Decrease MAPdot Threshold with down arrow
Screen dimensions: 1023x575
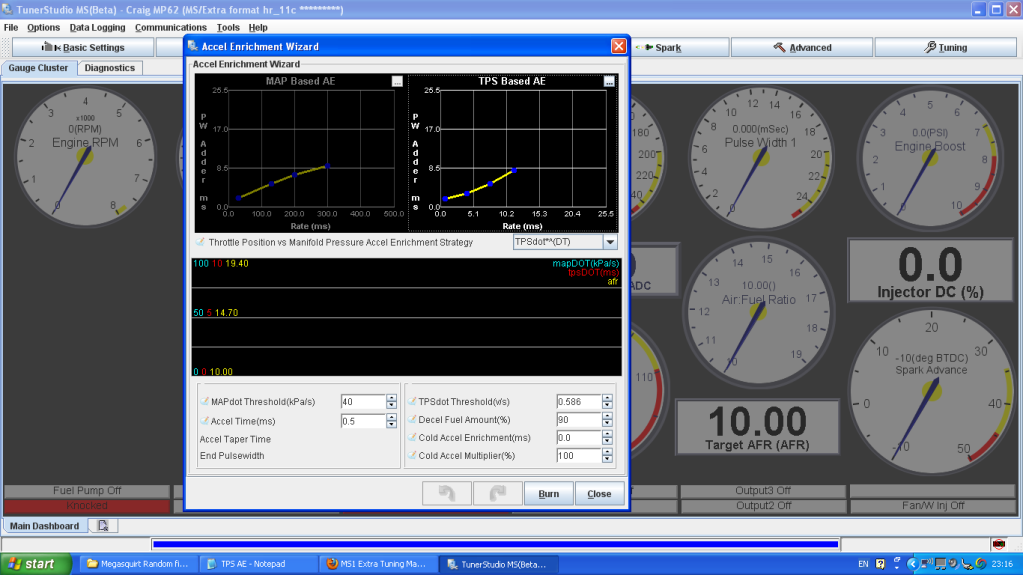[391, 405]
